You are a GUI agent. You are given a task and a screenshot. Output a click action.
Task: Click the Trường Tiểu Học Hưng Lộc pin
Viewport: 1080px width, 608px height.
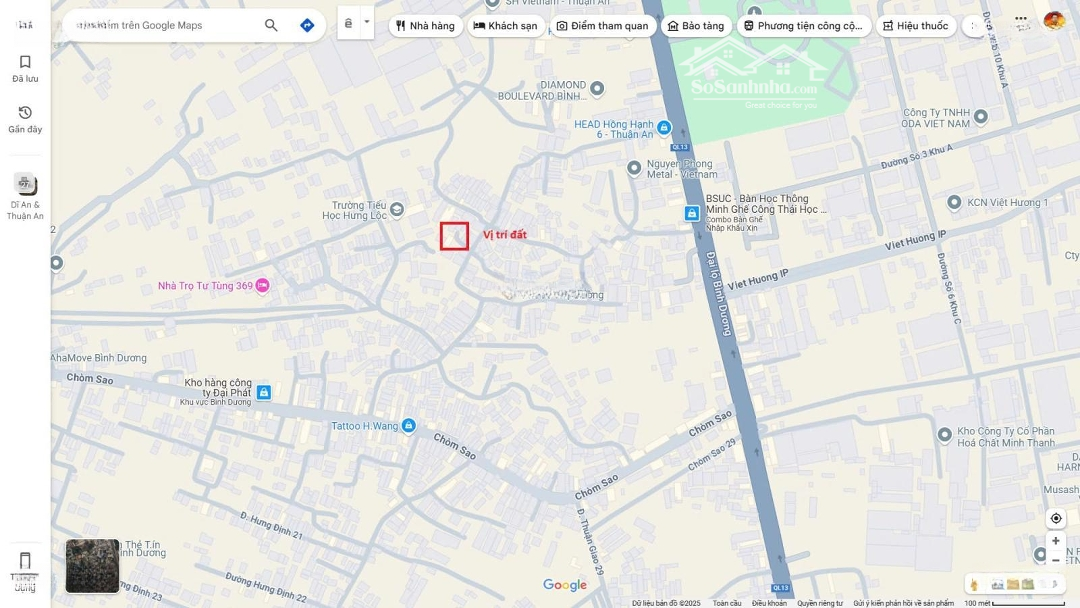pyautogui.click(x=397, y=209)
